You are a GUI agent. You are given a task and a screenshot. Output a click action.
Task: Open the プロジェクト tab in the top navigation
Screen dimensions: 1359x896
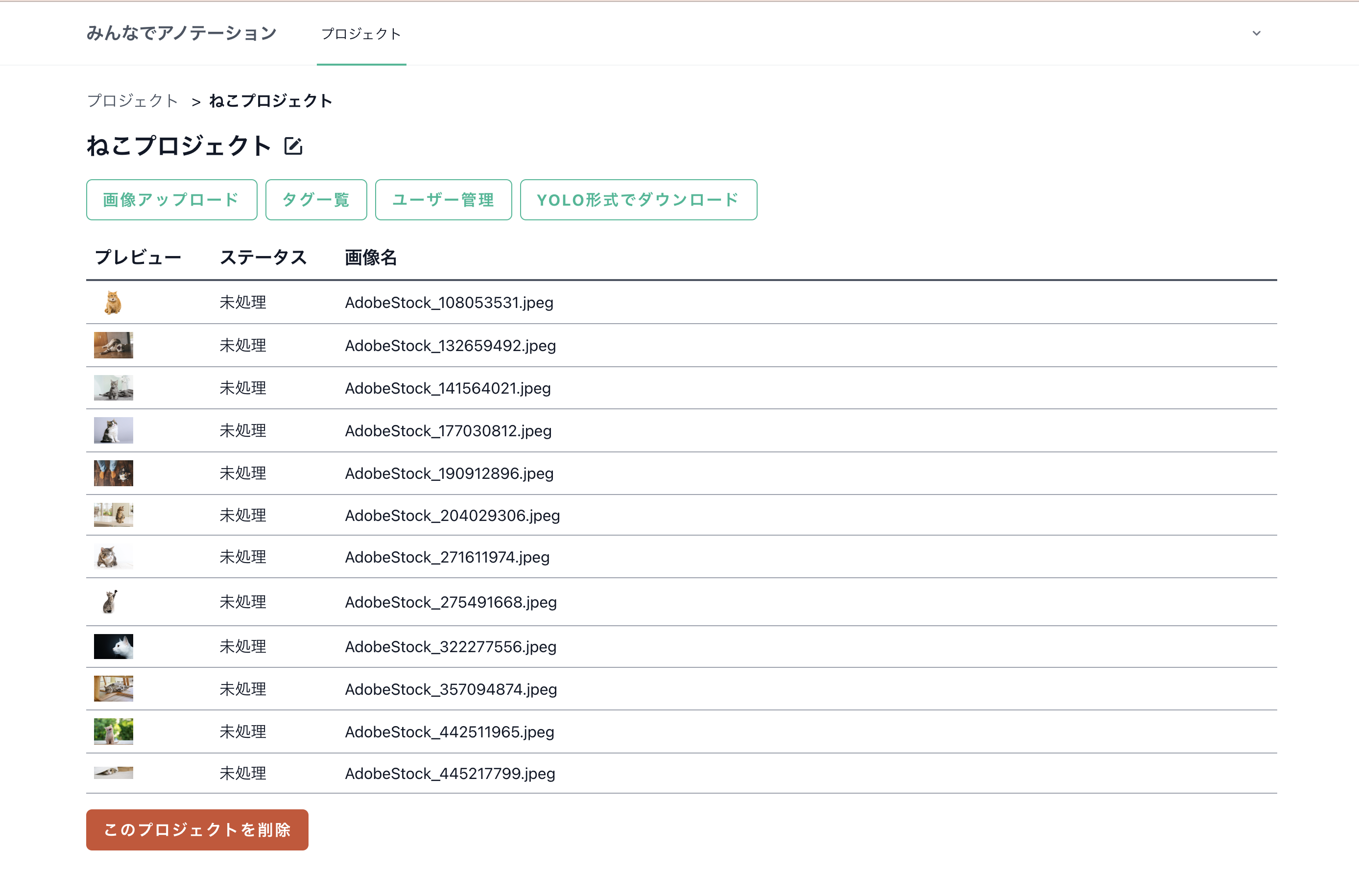click(361, 34)
